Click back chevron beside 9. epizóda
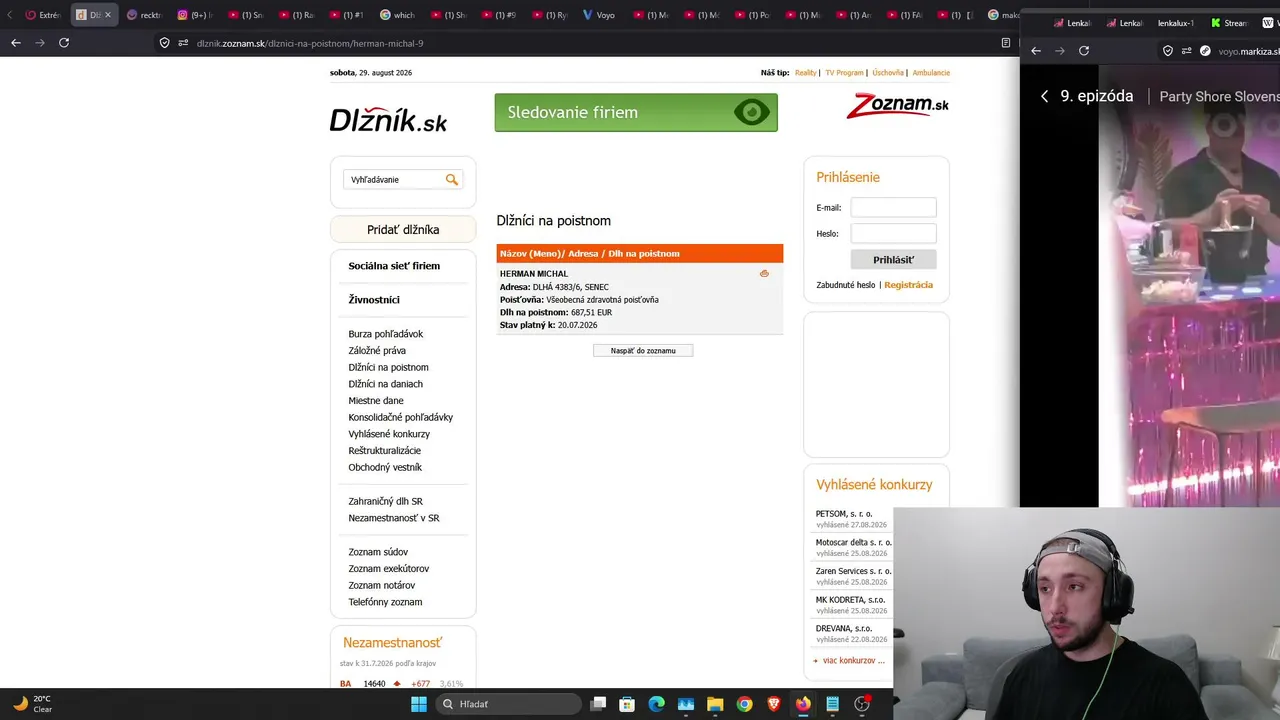 1044,96
